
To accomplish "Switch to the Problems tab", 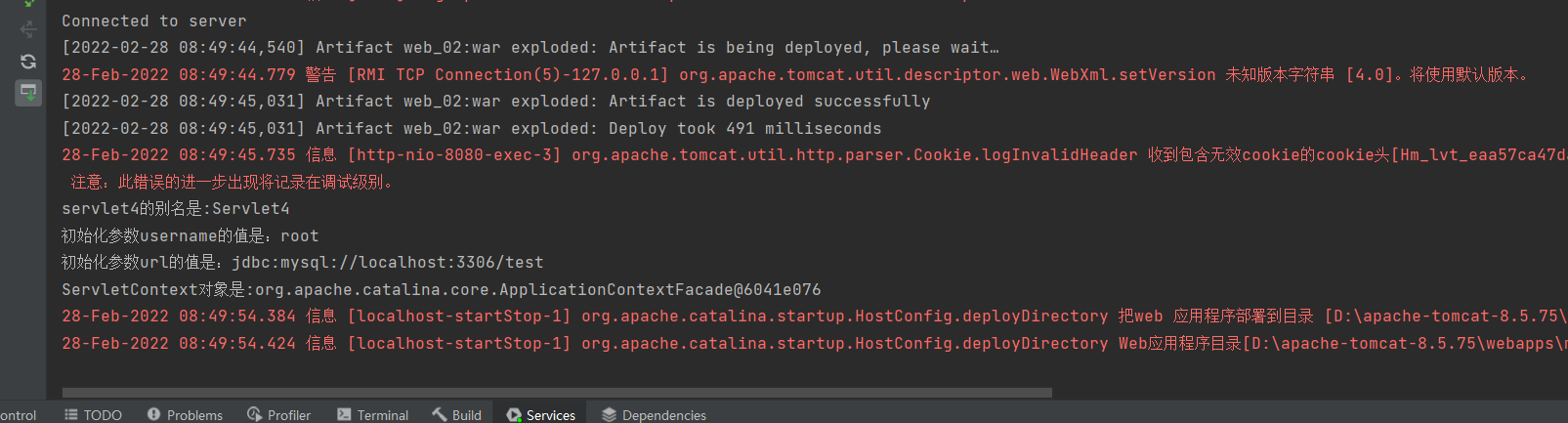I will (186, 415).
